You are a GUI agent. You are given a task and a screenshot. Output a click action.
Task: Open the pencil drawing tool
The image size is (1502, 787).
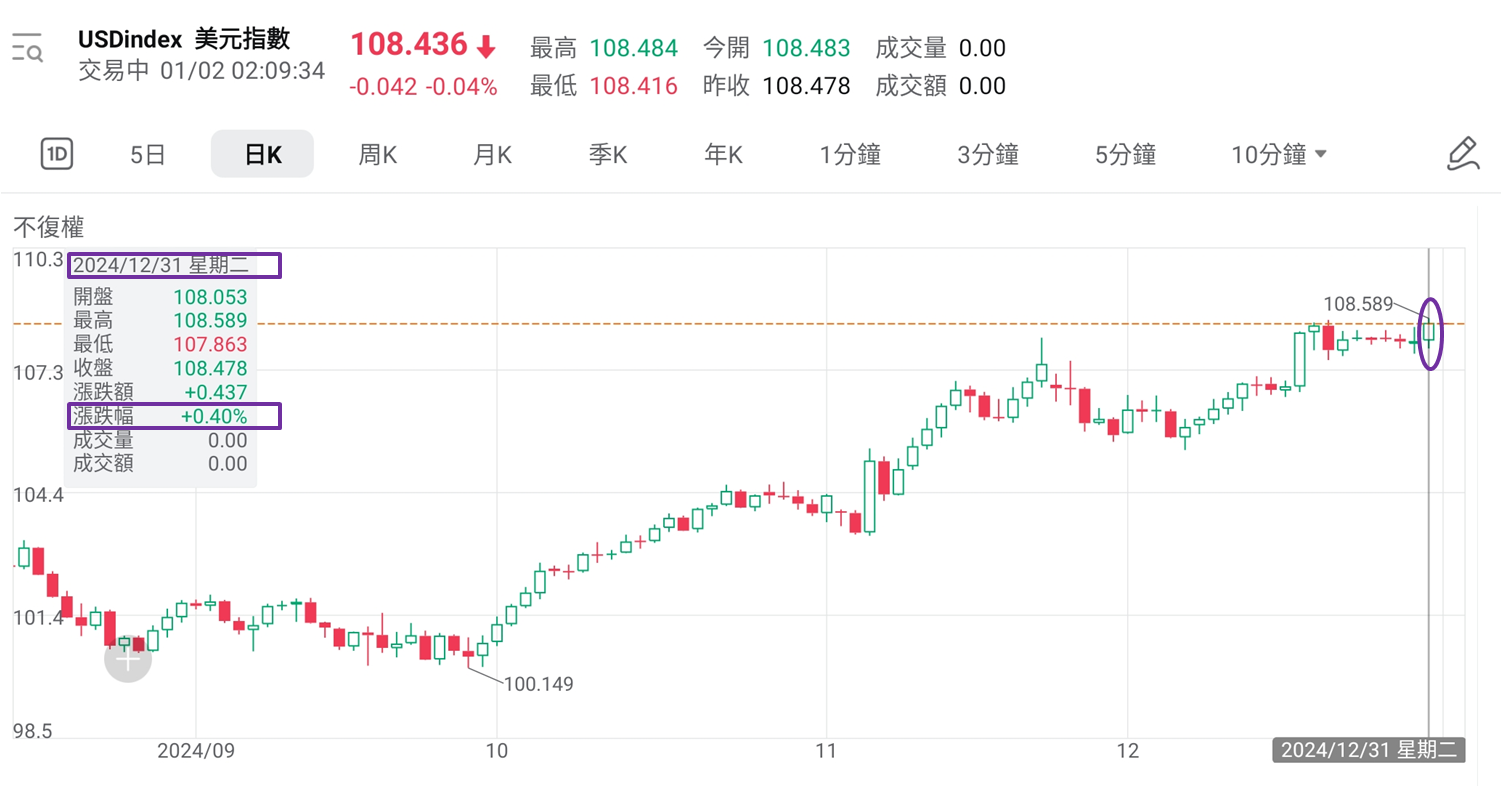[1462, 154]
